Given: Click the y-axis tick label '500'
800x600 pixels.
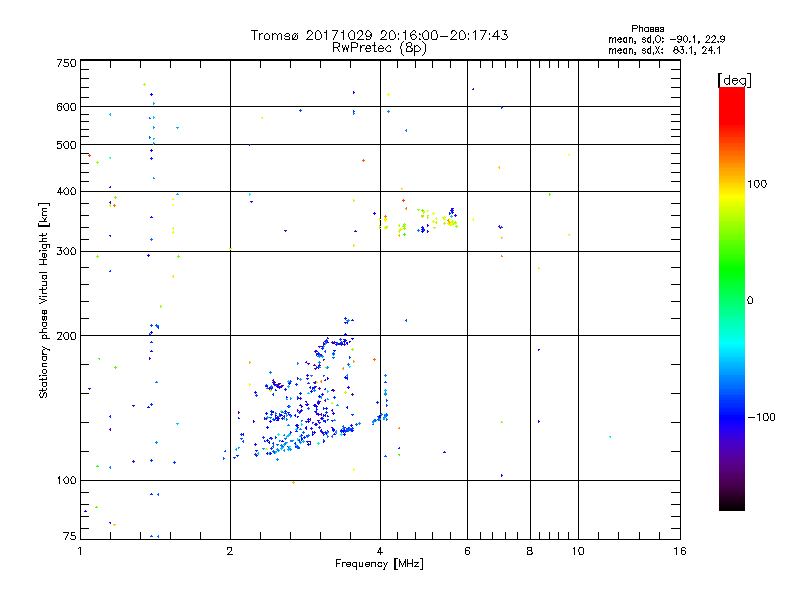Looking at the screenshot, I should click(x=66, y=145).
